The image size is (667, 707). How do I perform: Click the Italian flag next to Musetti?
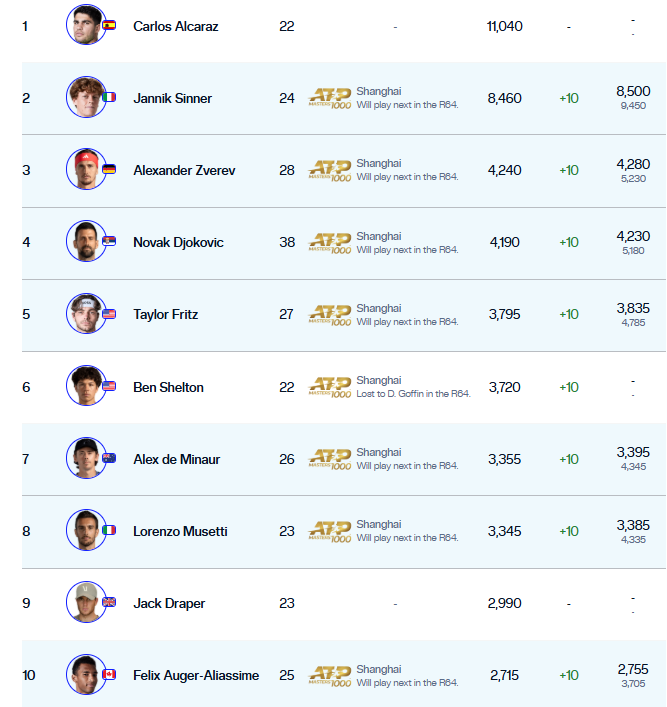click(x=109, y=531)
